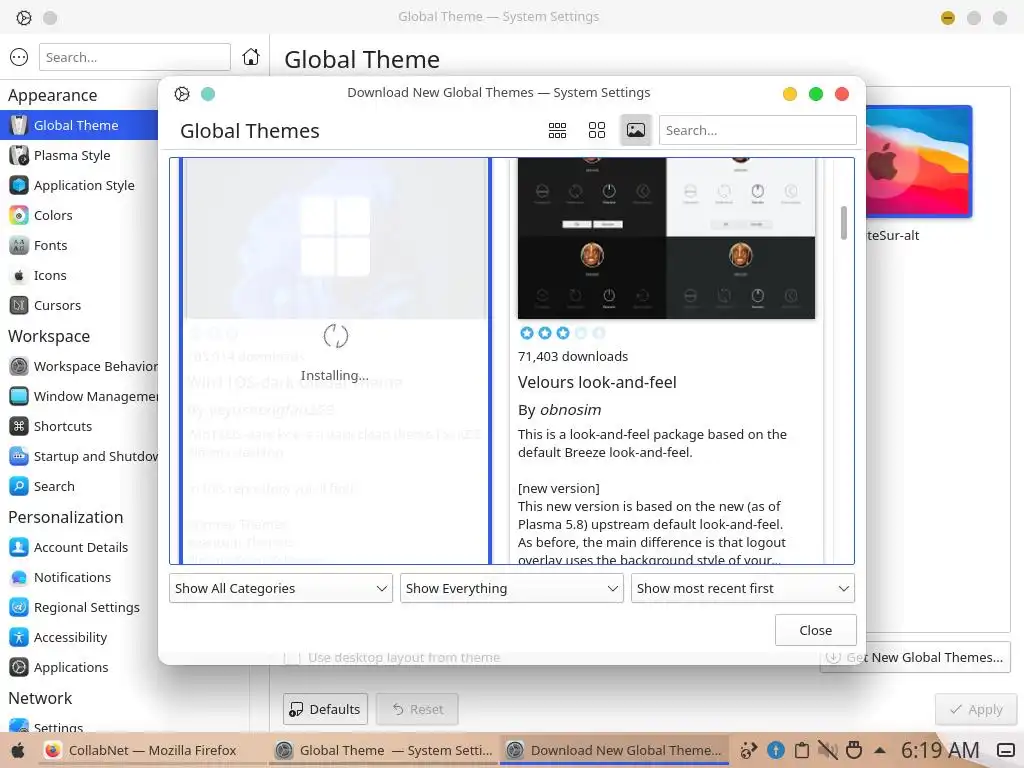The height and width of the screenshot is (768, 1024).
Task: Open Applications settings
Action: point(79,667)
